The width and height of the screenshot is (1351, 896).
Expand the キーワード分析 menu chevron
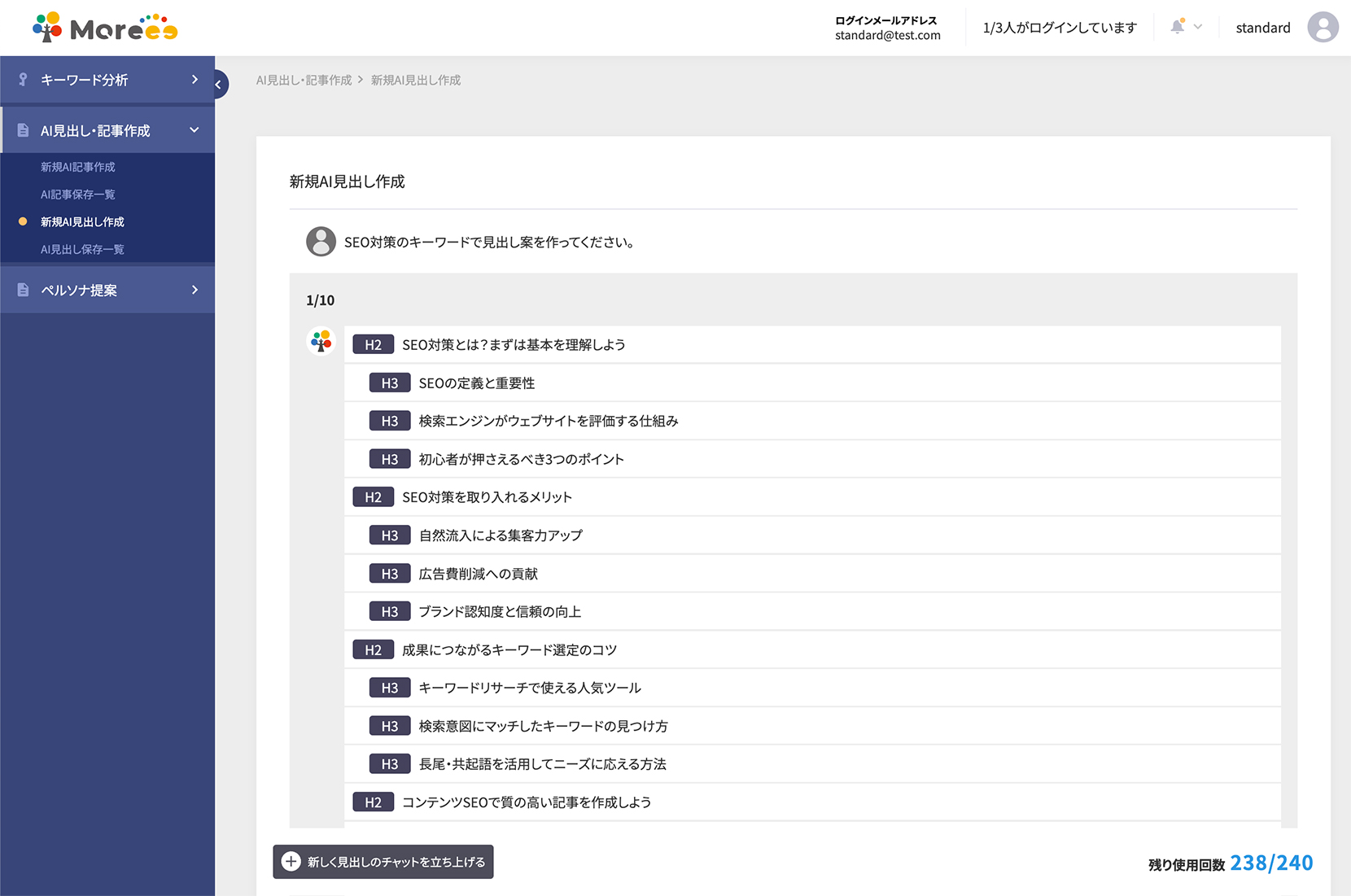coord(195,80)
